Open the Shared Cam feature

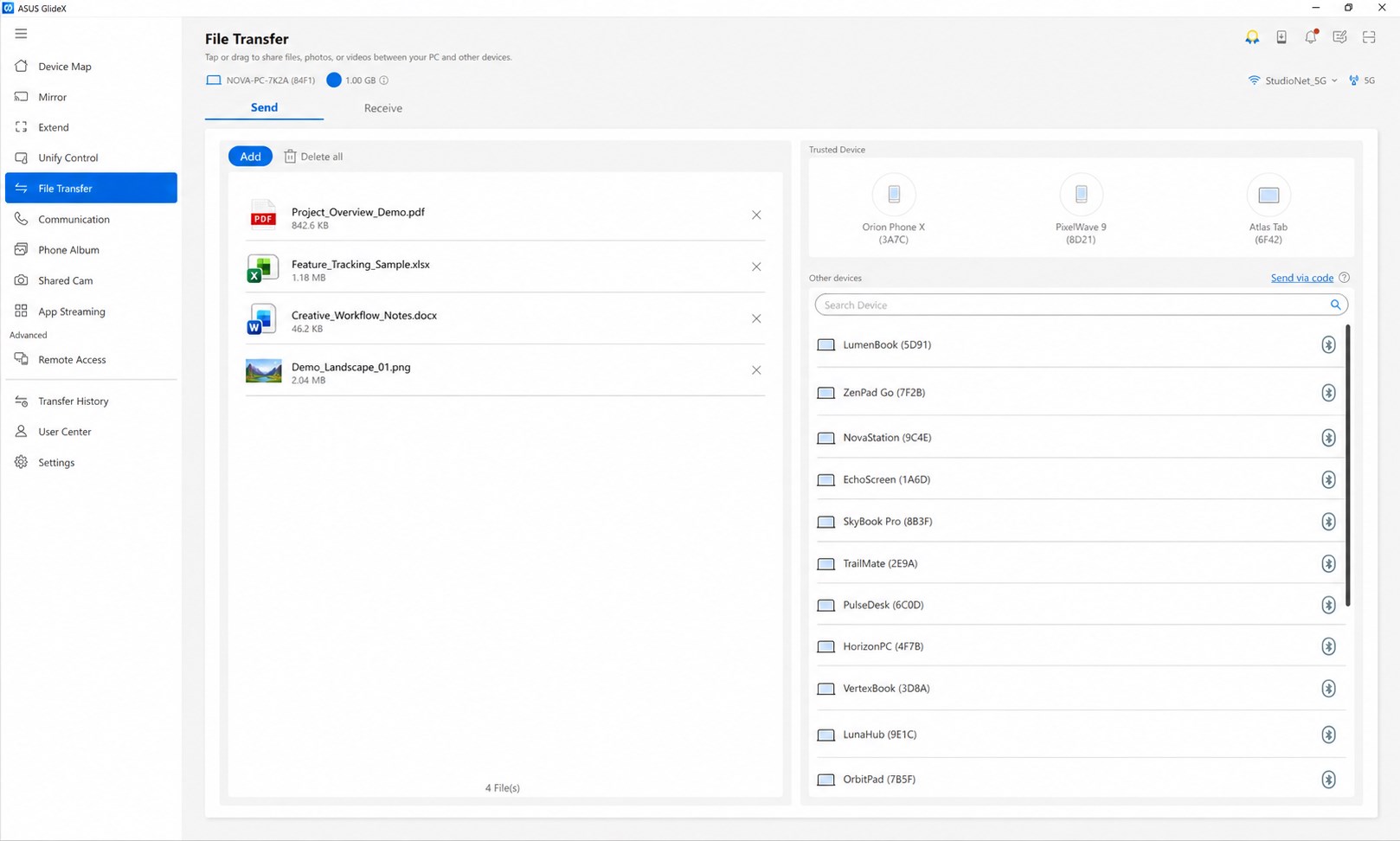pyautogui.click(x=91, y=280)
